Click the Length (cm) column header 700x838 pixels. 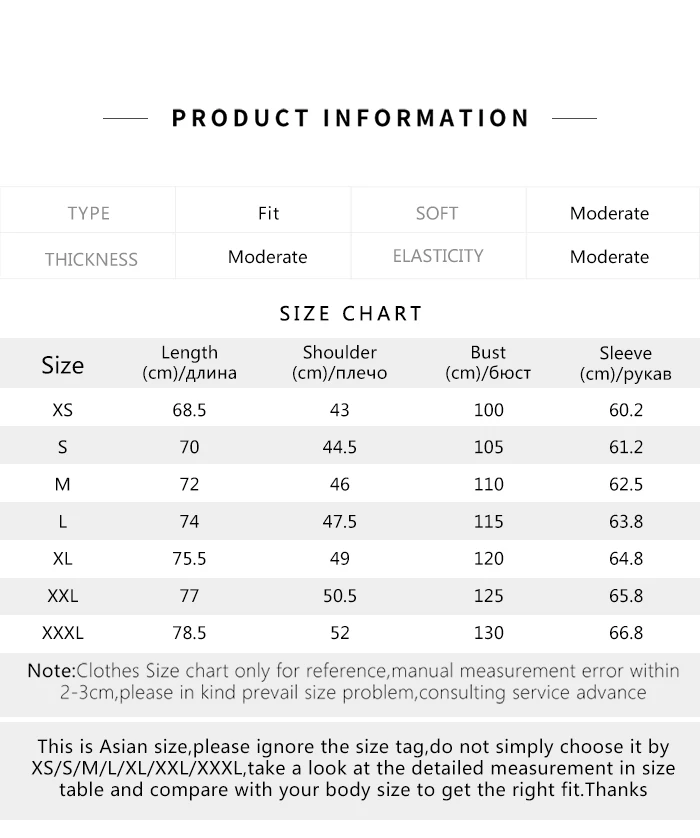pos(189,362)
